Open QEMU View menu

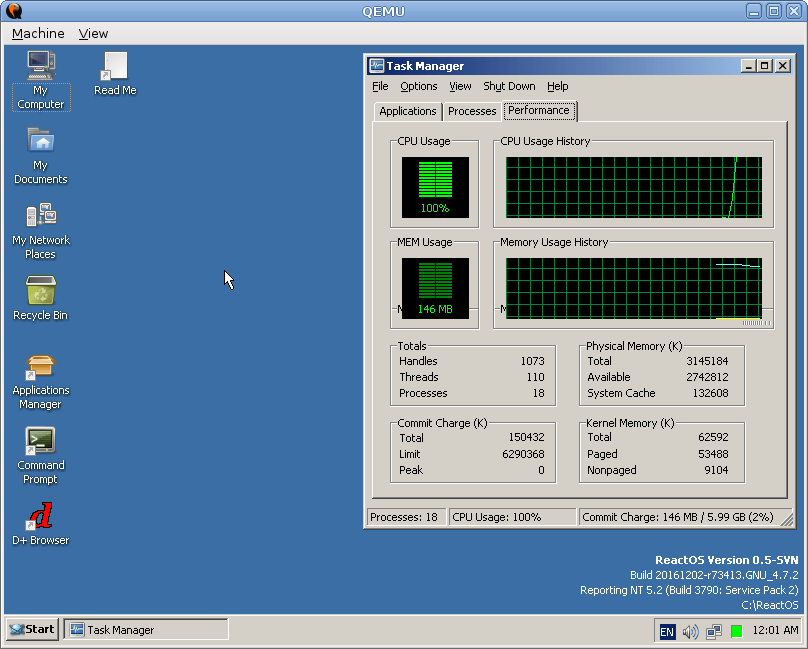93,34
